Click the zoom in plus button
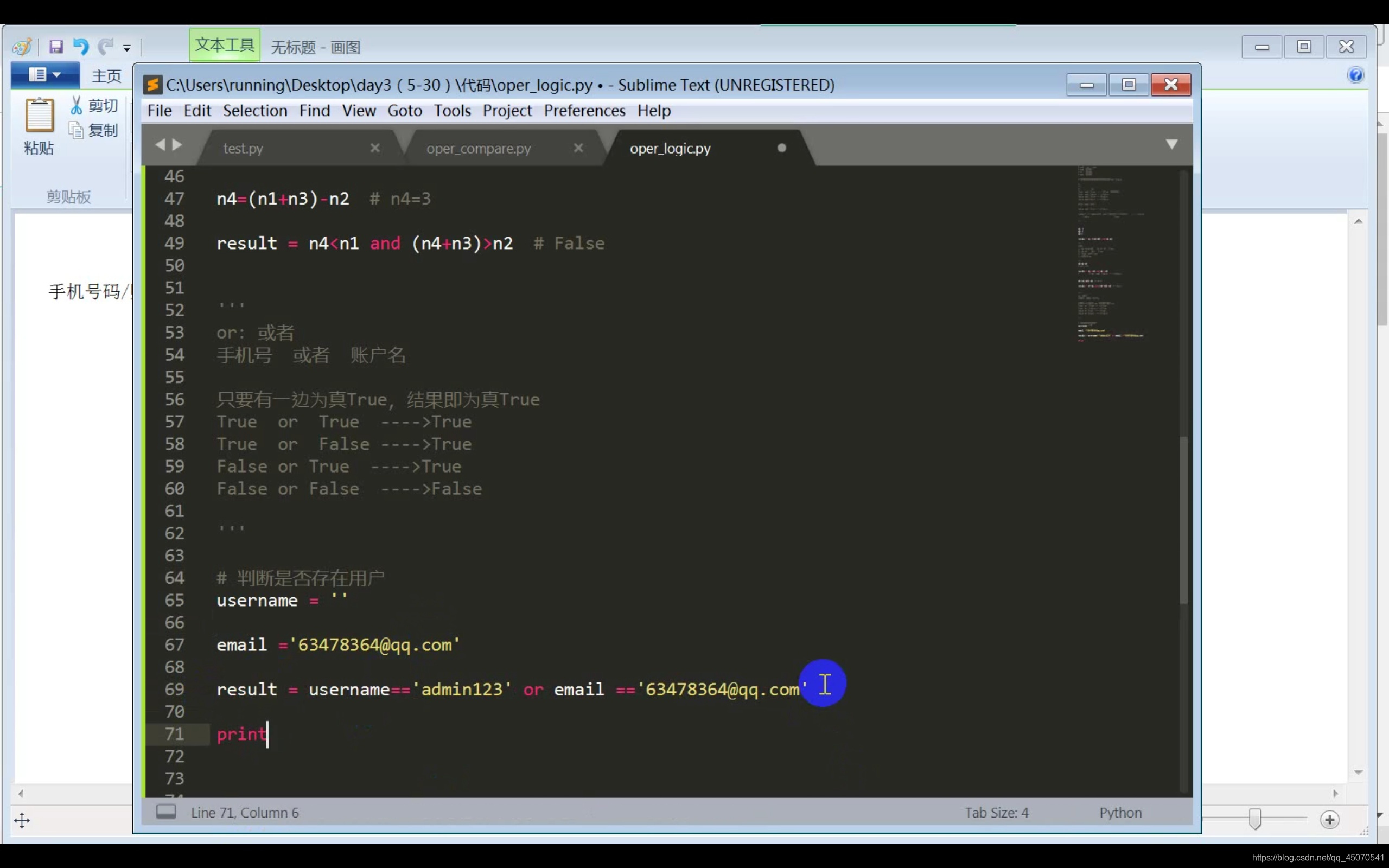Image resolution: width=1389 pixels, height=868 pixels. click(x=1329, y=820)
